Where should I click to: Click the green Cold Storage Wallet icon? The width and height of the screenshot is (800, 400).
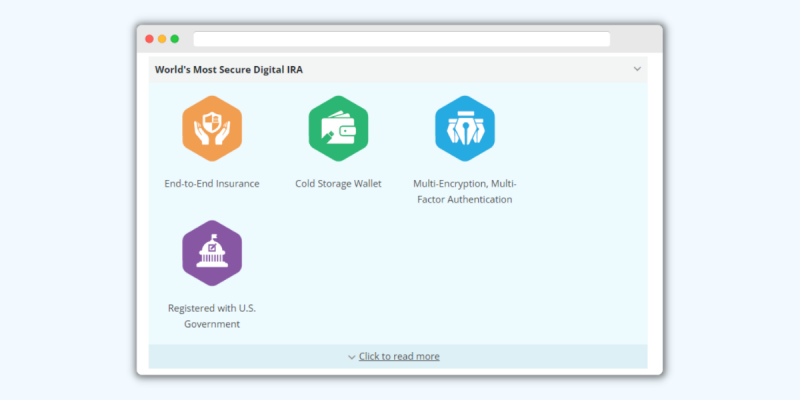click(x=338, y=129)
